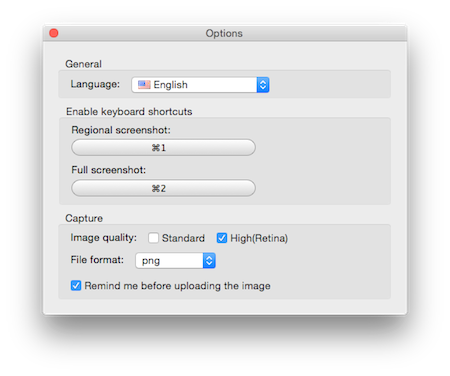Viewport: 450px width, 376px height.
Task: Click the blue arrows on the File format selector
Action: click(x=209, y=260)
